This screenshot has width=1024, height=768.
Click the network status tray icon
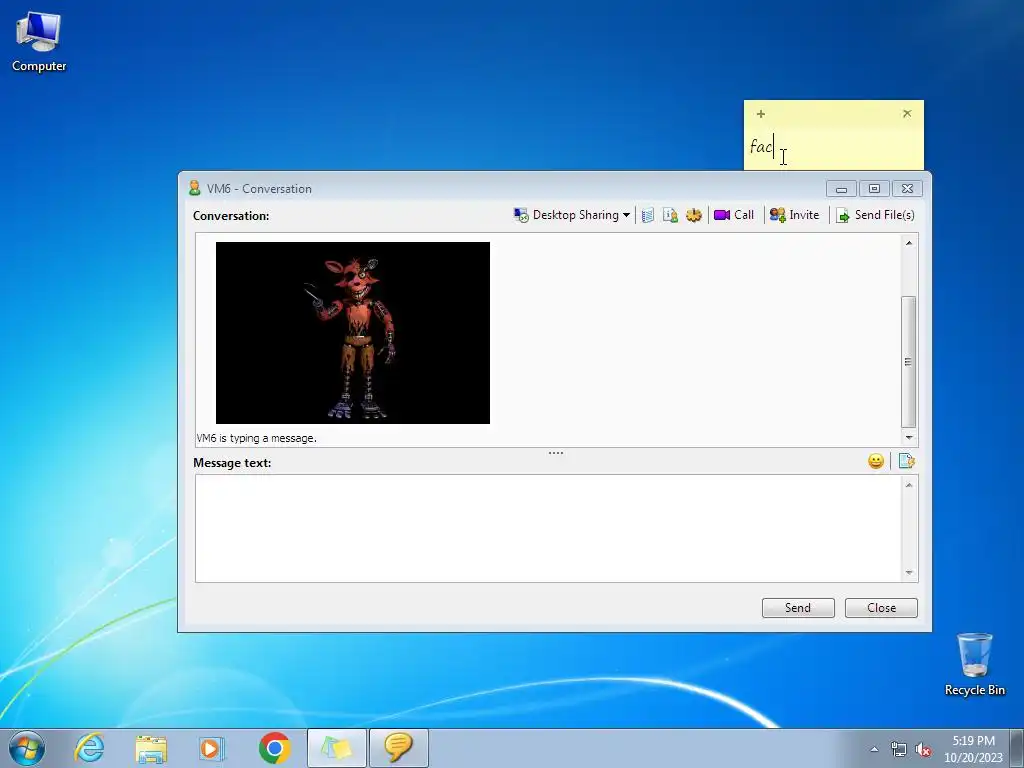point(899,750)
